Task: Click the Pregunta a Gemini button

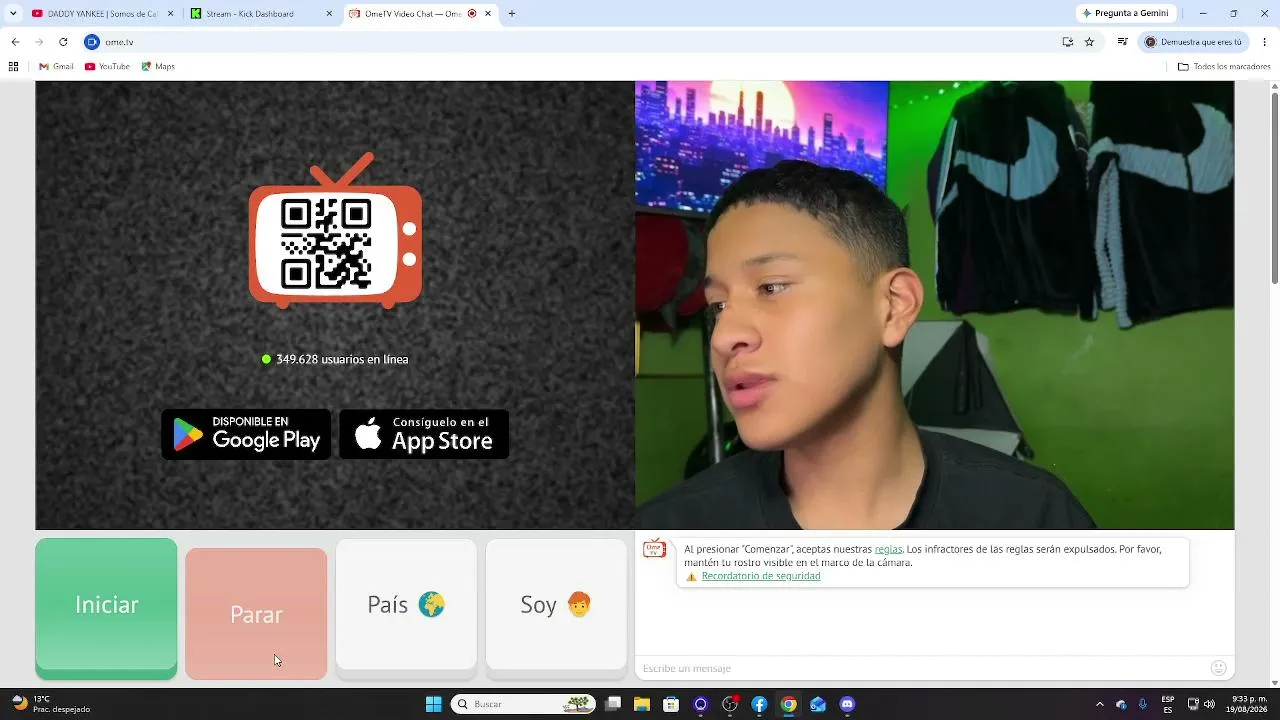Action: [x=1125, y=14]
